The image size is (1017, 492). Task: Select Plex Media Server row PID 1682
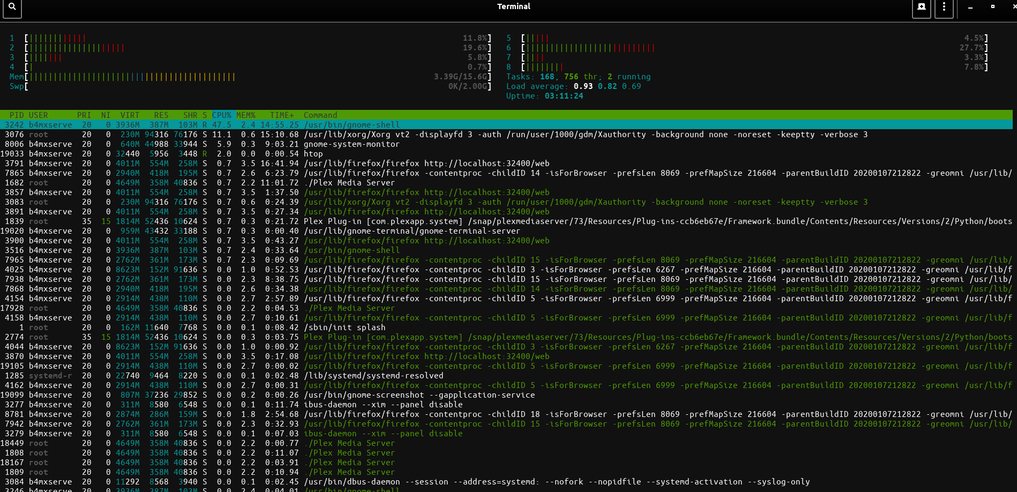[508, 183]
